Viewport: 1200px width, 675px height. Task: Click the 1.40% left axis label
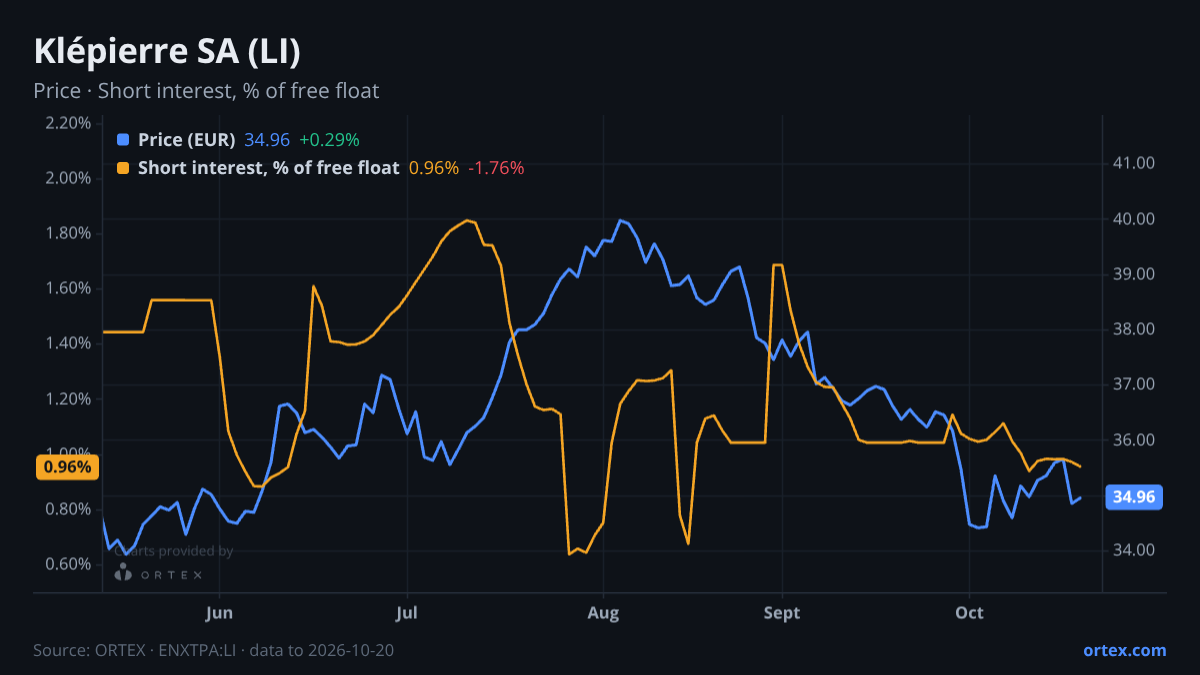pyautogui.click(x=68, y=343)
